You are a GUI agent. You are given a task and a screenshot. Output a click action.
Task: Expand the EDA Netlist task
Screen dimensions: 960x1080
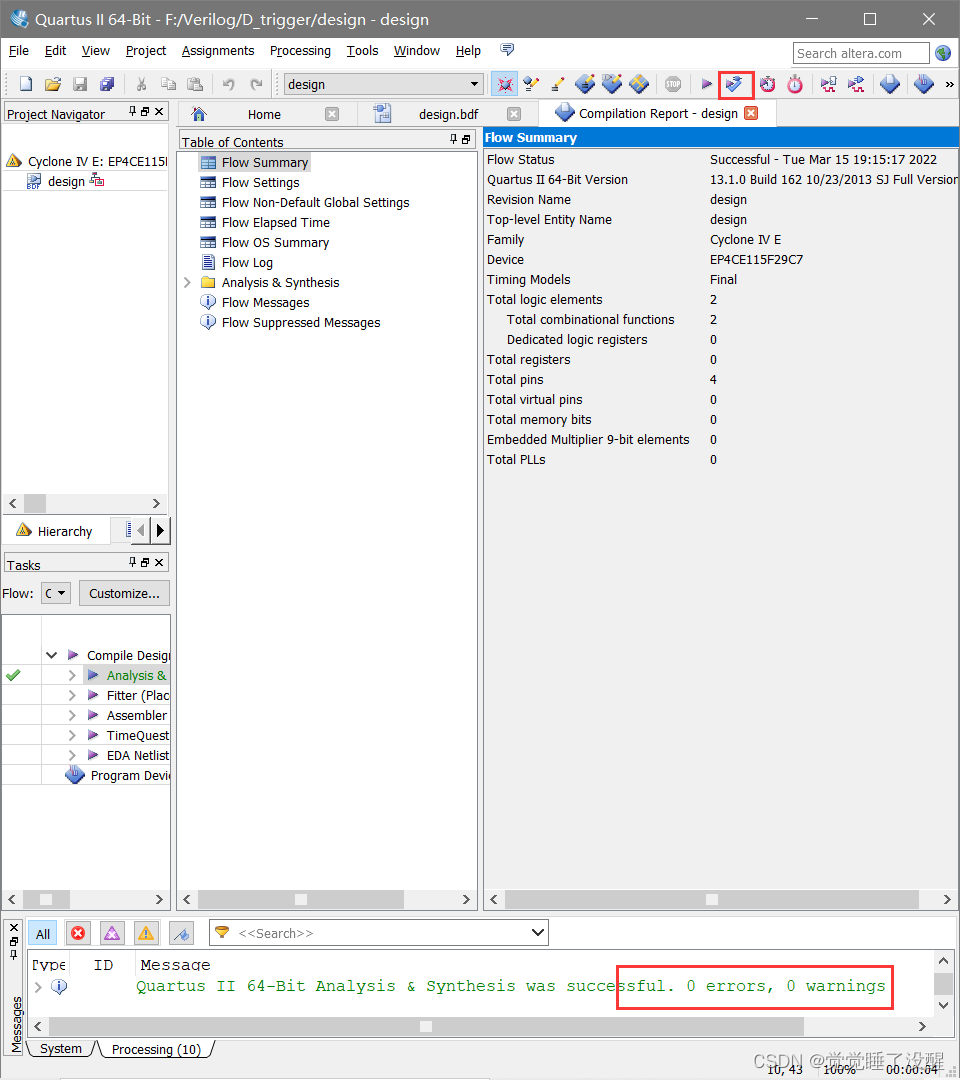(x=72, y=756)
